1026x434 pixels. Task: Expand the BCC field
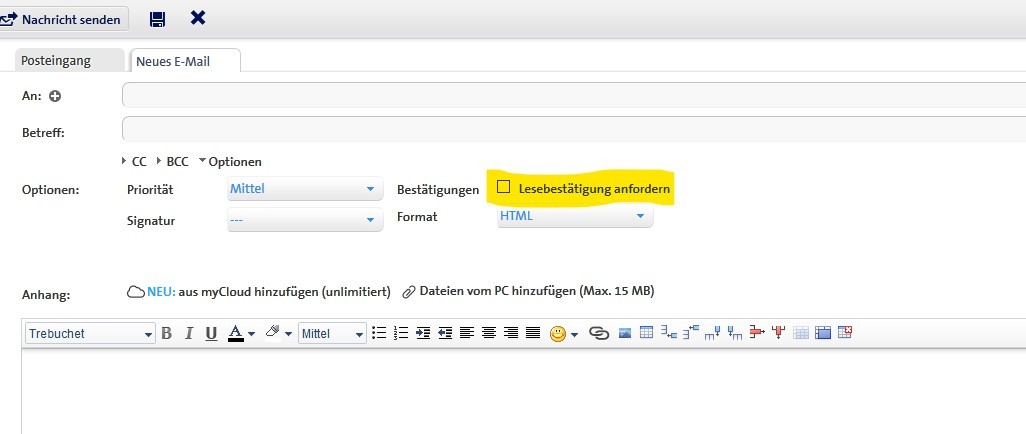tap(173, 162)
